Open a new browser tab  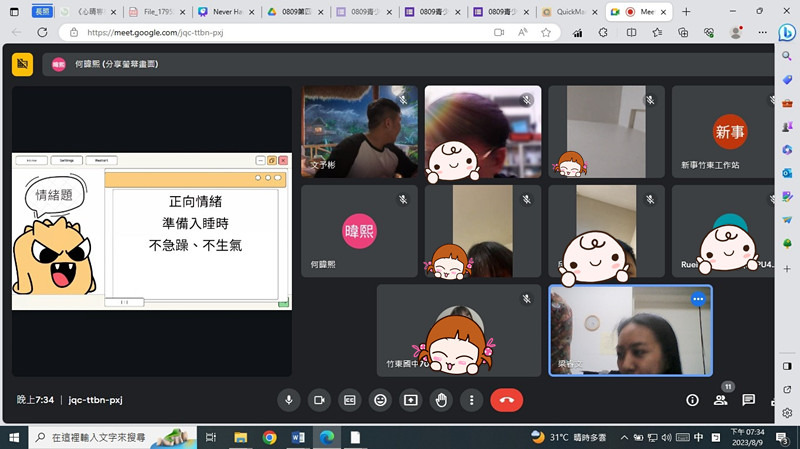click(x=686, y=12)
